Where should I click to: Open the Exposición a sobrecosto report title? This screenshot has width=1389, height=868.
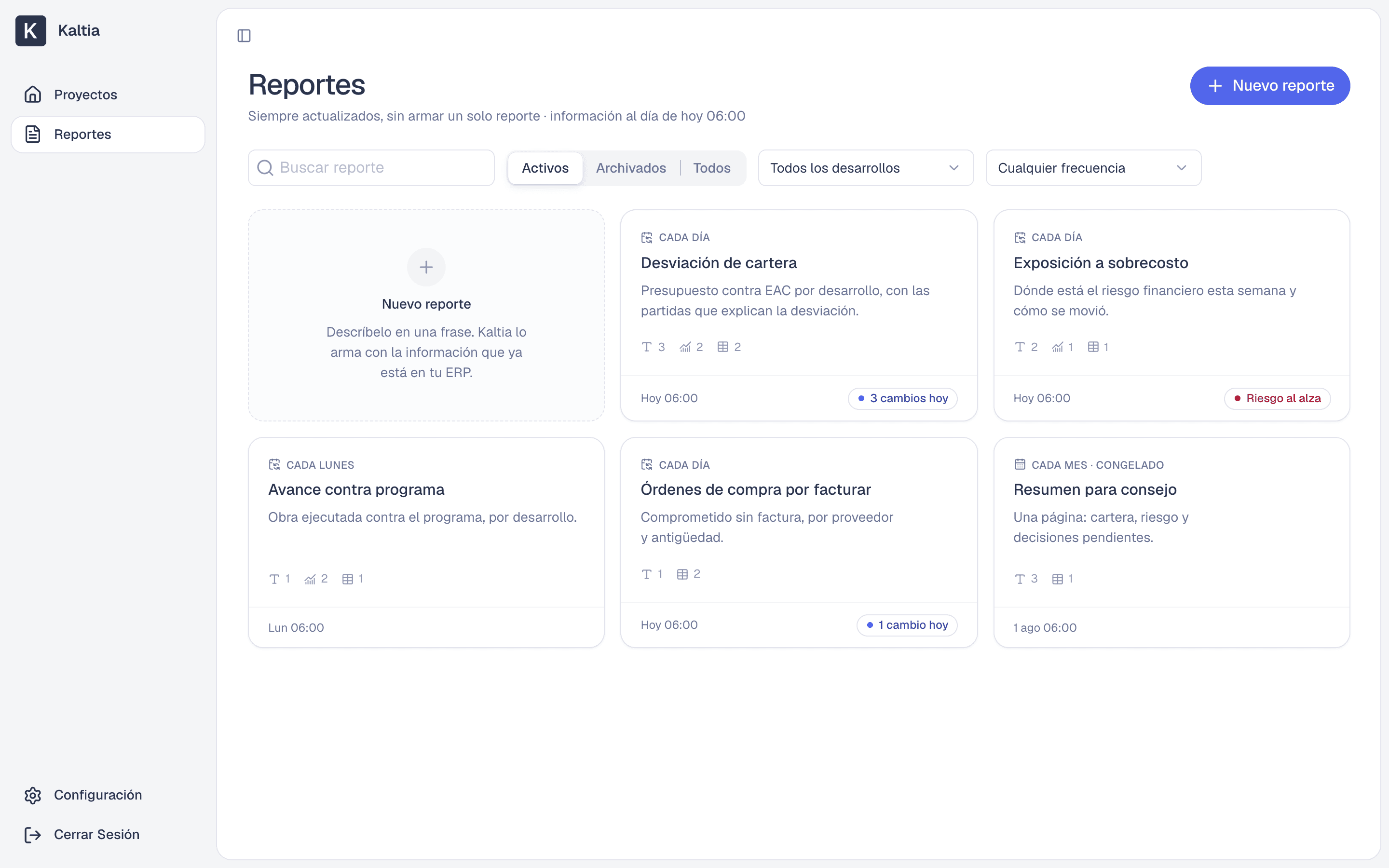[x=1100, y=263]
